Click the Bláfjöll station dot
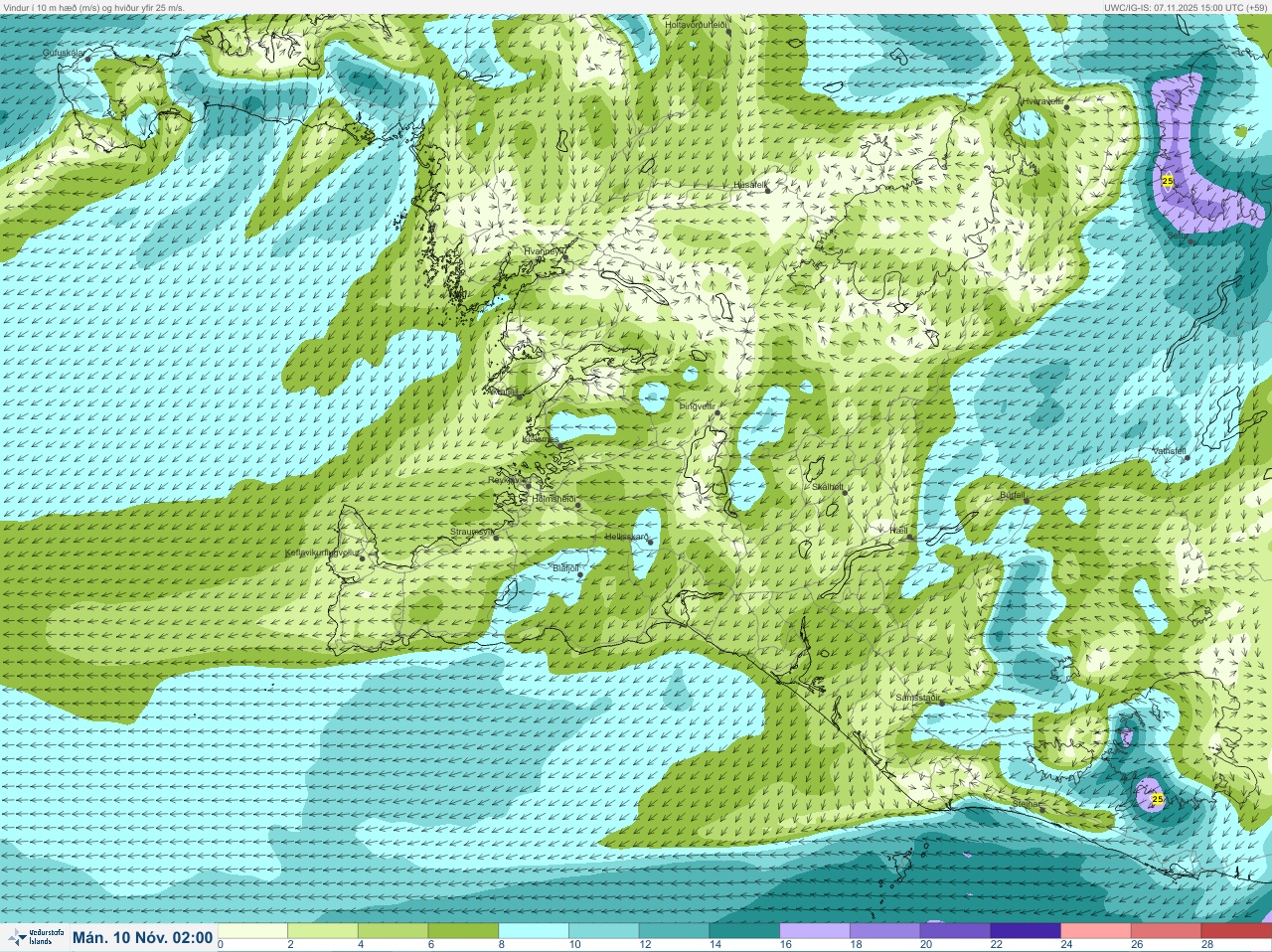Image resolution: width=1272 pixels, height=952 pixels. (581, 573)
